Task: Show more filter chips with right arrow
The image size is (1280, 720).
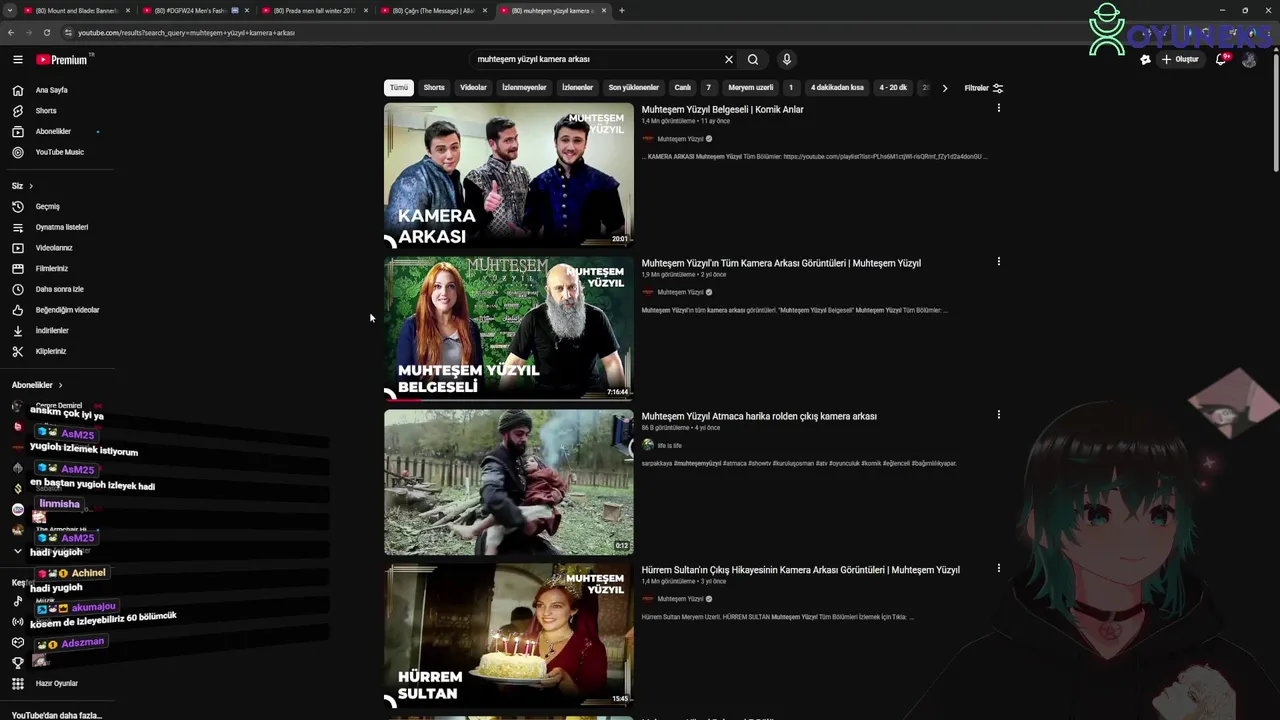Action: click(944, 88)
